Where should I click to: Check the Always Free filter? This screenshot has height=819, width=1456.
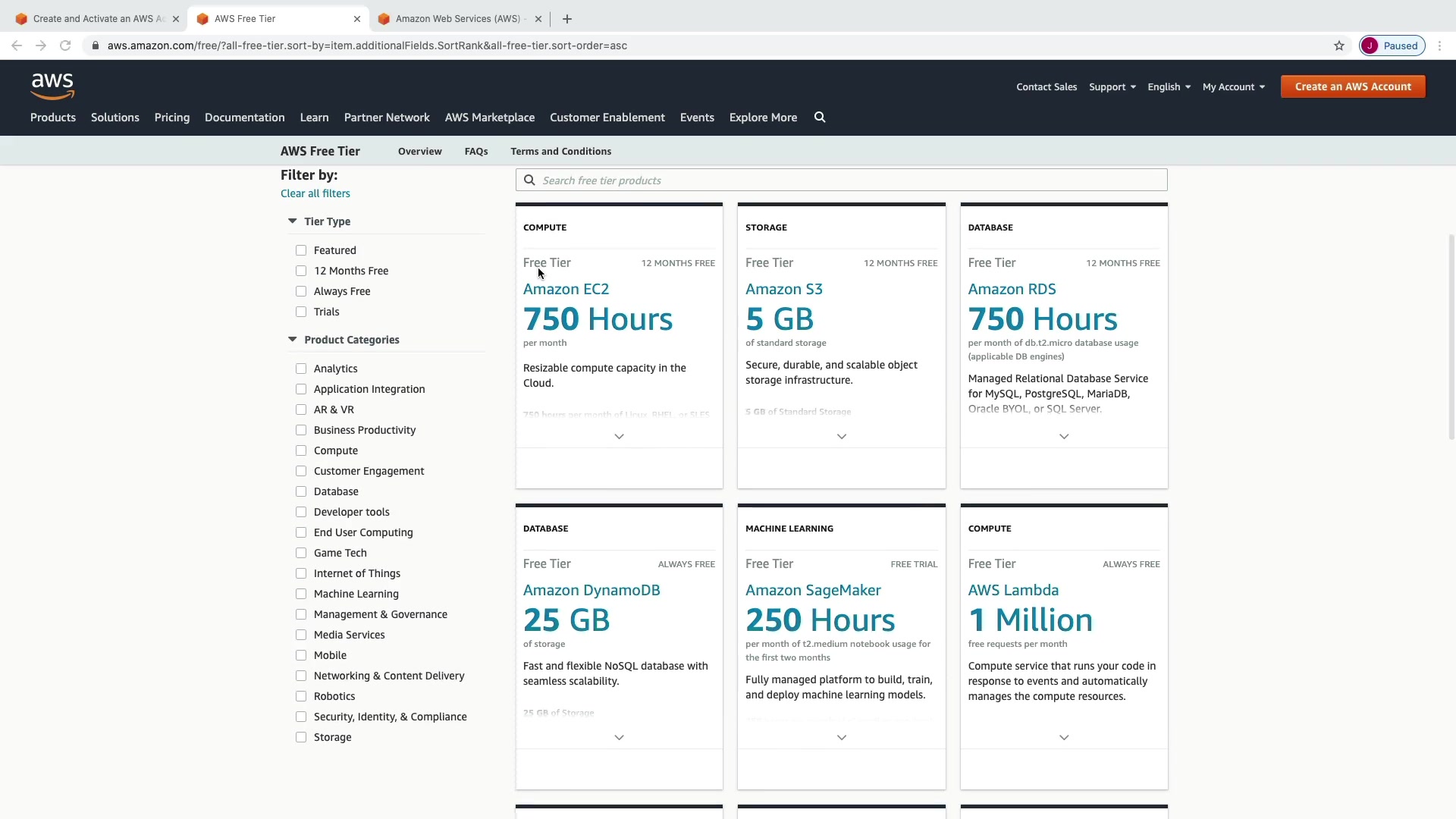(x=301, y=291)
